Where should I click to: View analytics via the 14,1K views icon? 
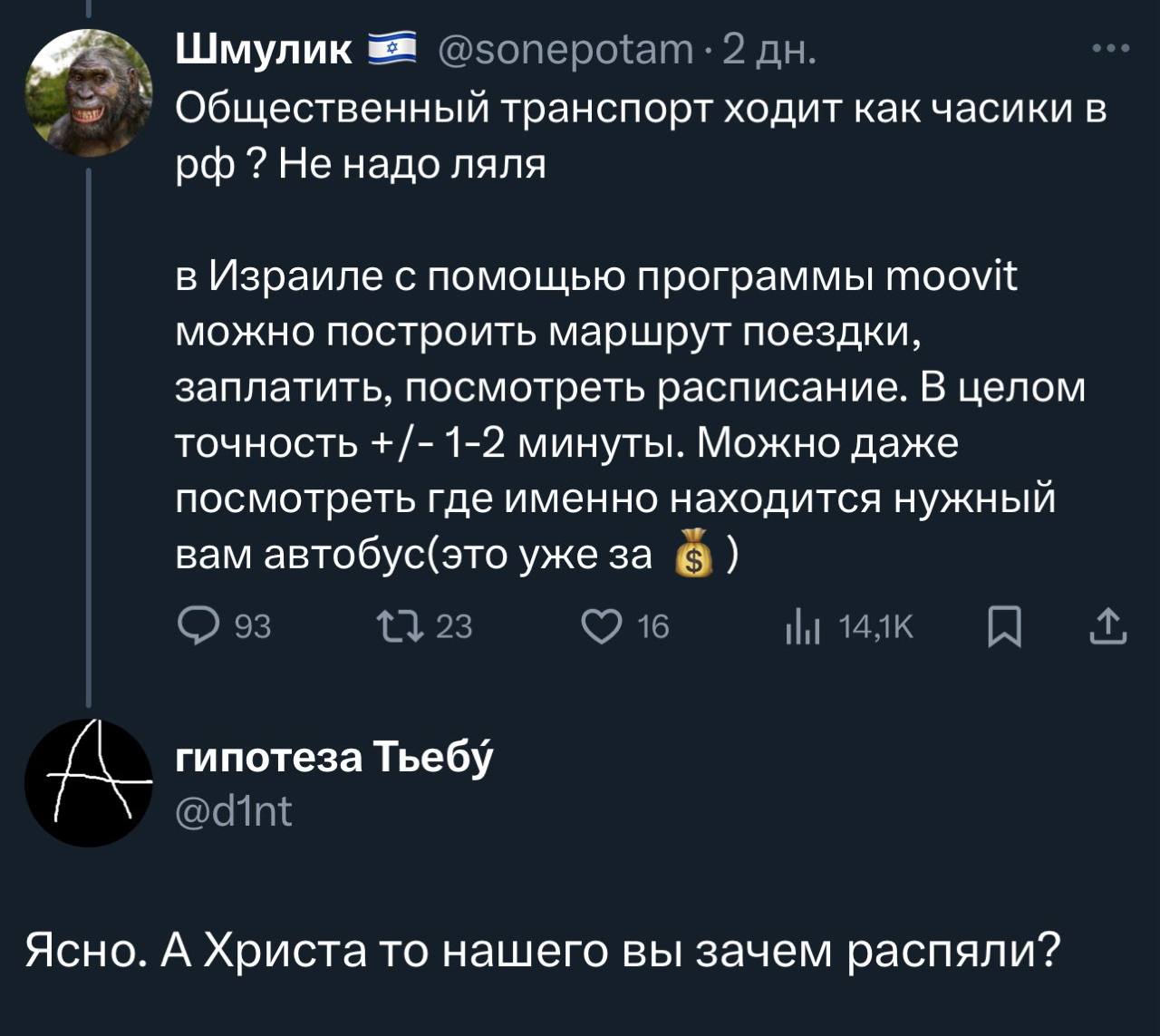(803, 625)
